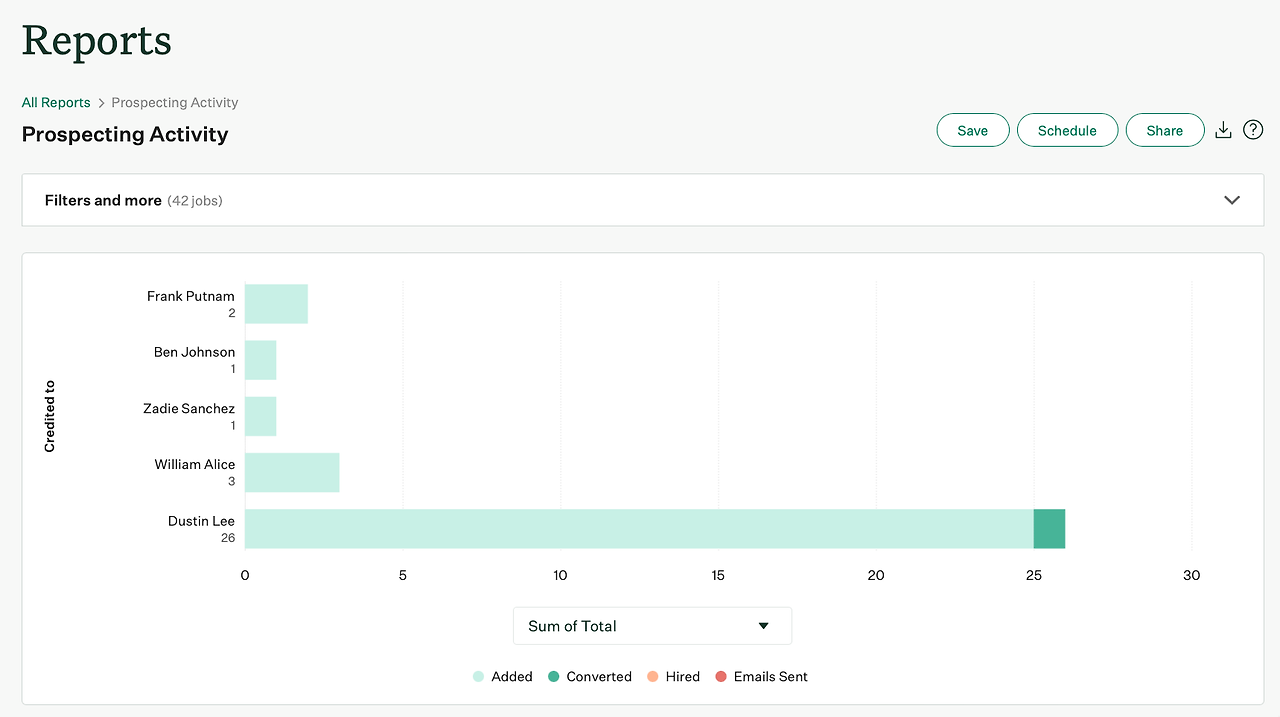Click the Hired legend color dot
Screen dimensions: 1280x717
click(x=653, y=676)
